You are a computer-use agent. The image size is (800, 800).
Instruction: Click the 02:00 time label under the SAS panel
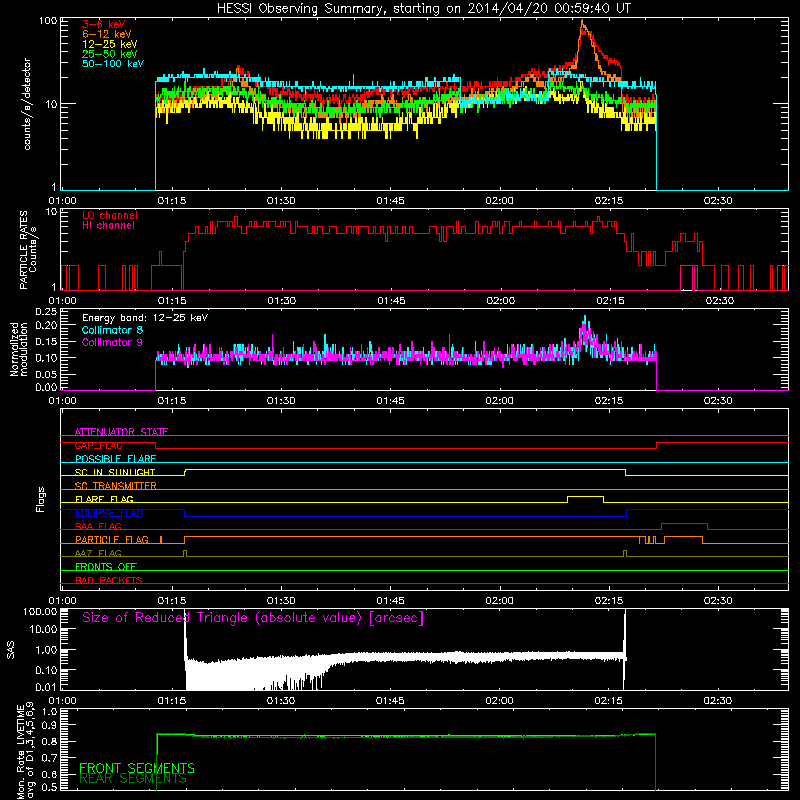pyautogui.click(x=499, y=701)
